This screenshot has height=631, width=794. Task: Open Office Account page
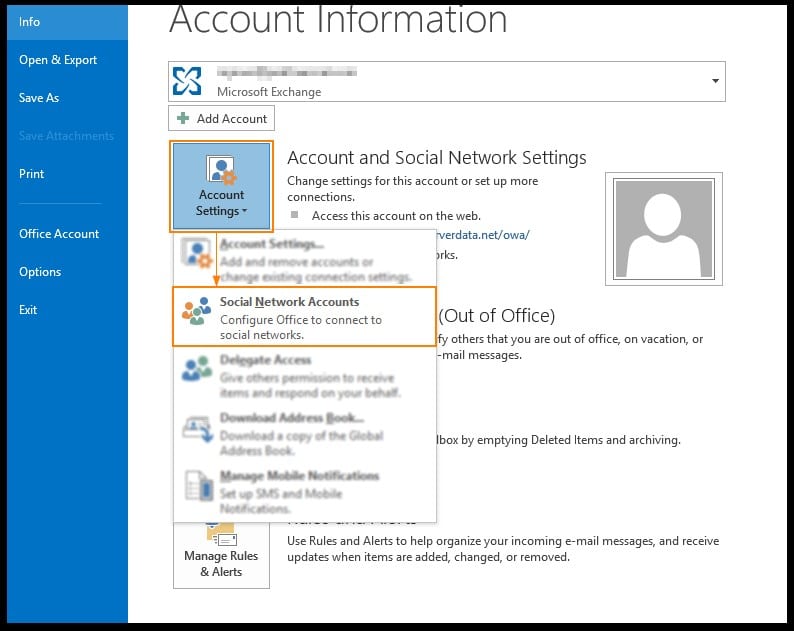(x=59, y=233)
